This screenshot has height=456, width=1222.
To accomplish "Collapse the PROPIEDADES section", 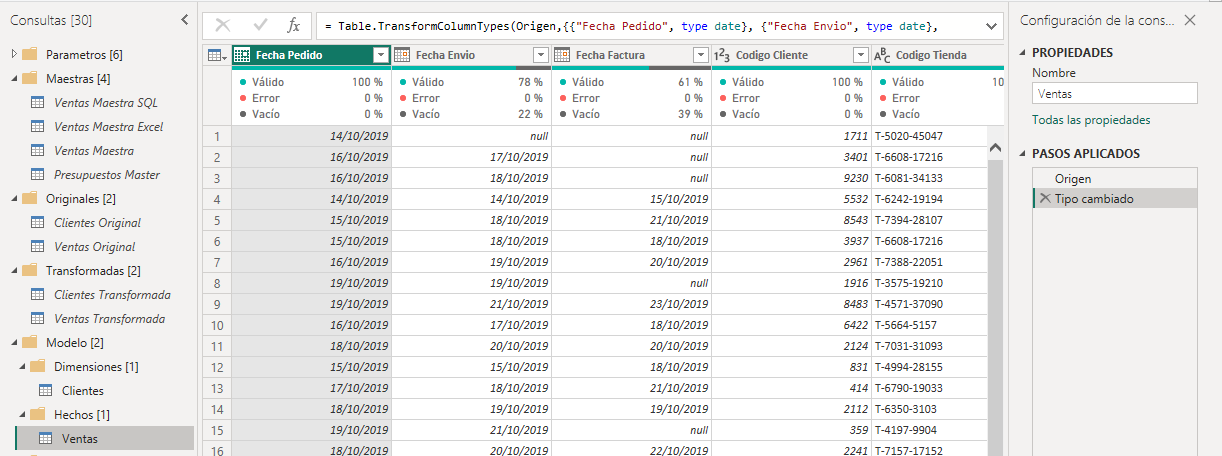I will [1024, 53].
